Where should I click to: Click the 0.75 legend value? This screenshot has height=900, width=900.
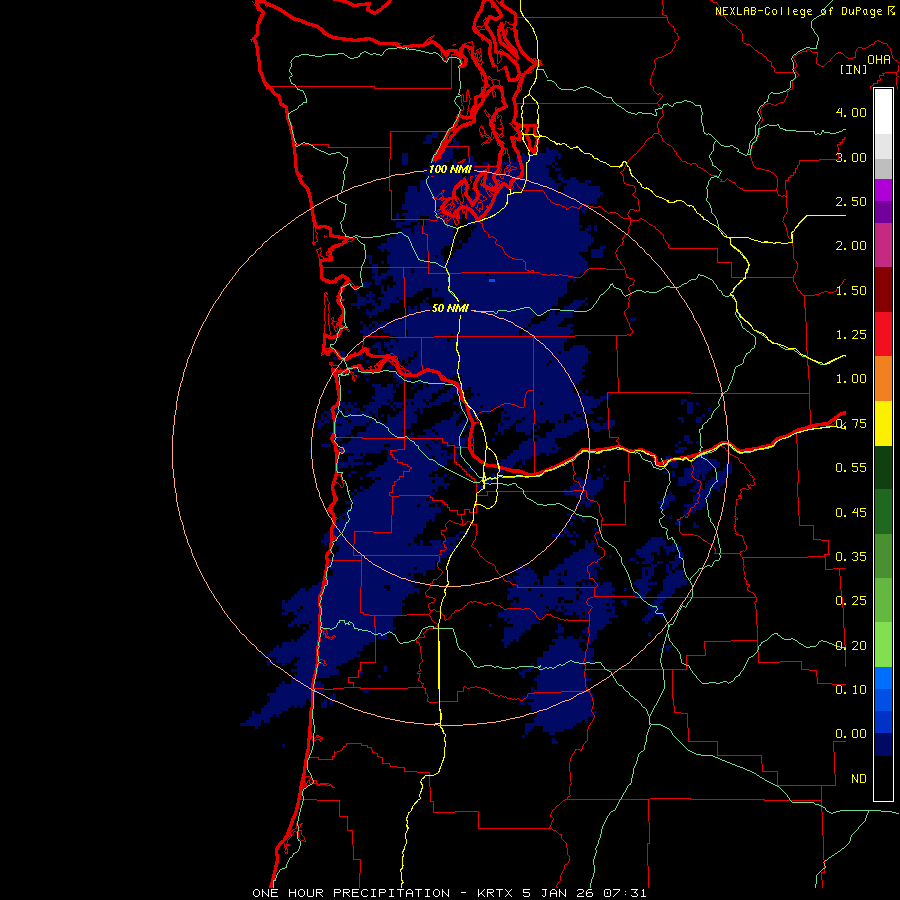851,424
